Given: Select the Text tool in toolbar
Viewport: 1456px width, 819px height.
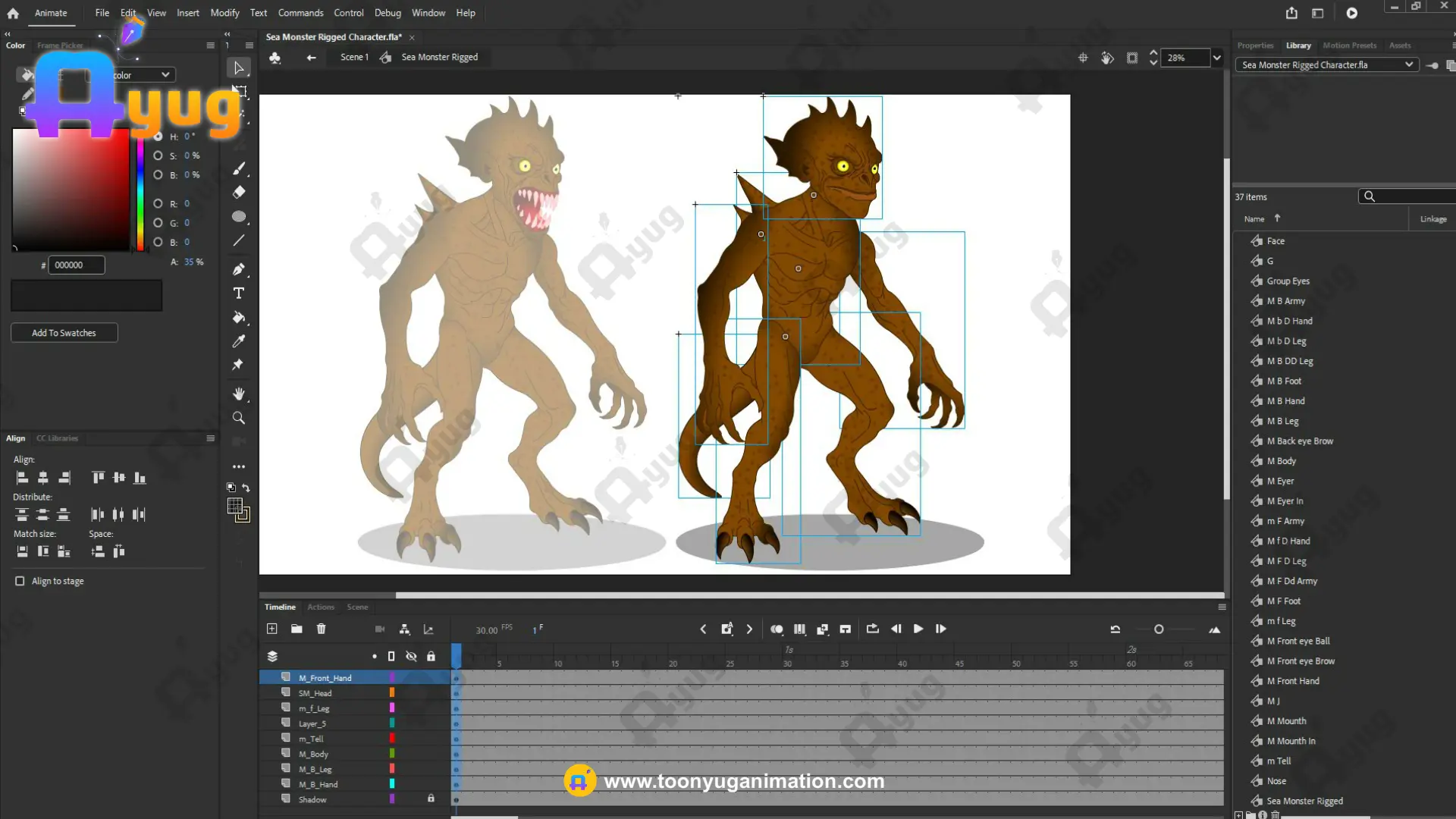Looking at the screenshot, I should tap(239, 293).
